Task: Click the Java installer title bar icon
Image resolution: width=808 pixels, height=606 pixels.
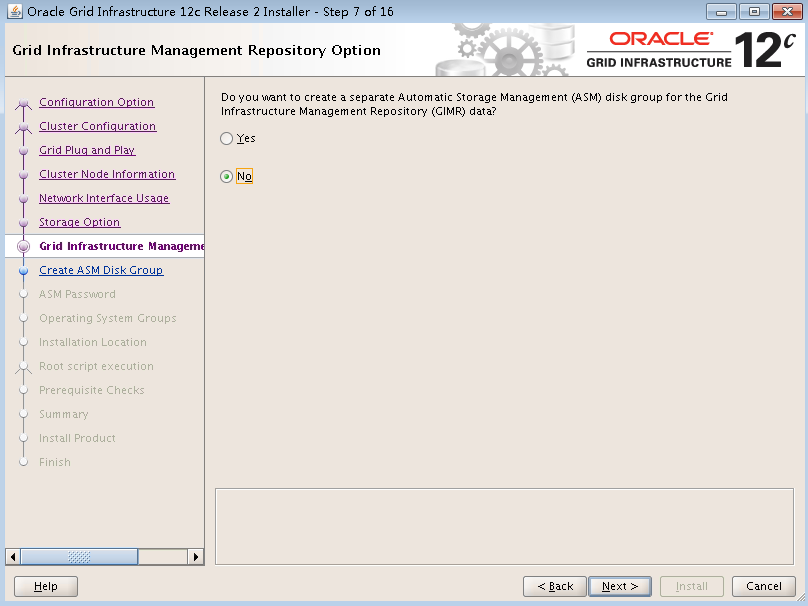Action: 15,11
